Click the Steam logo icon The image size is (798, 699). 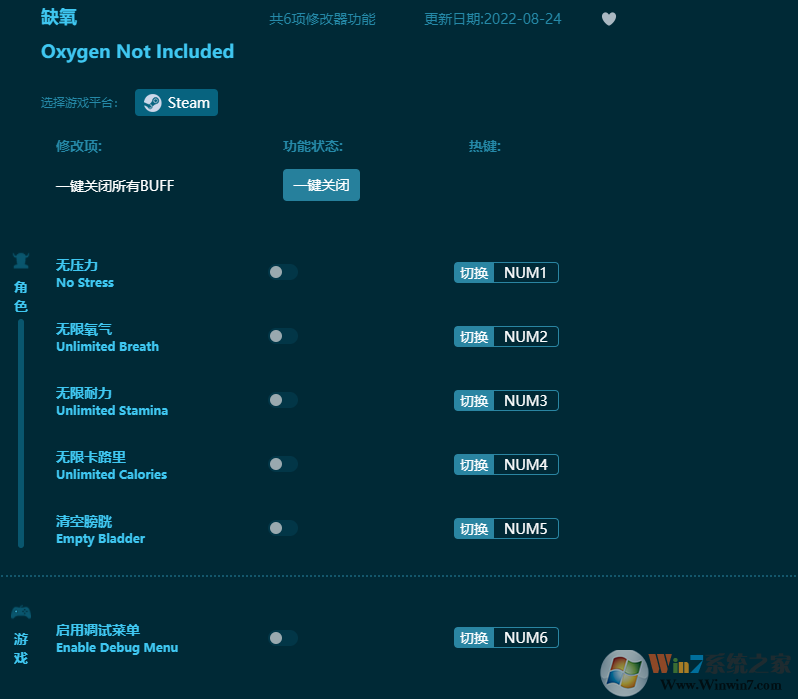(152, 103)
